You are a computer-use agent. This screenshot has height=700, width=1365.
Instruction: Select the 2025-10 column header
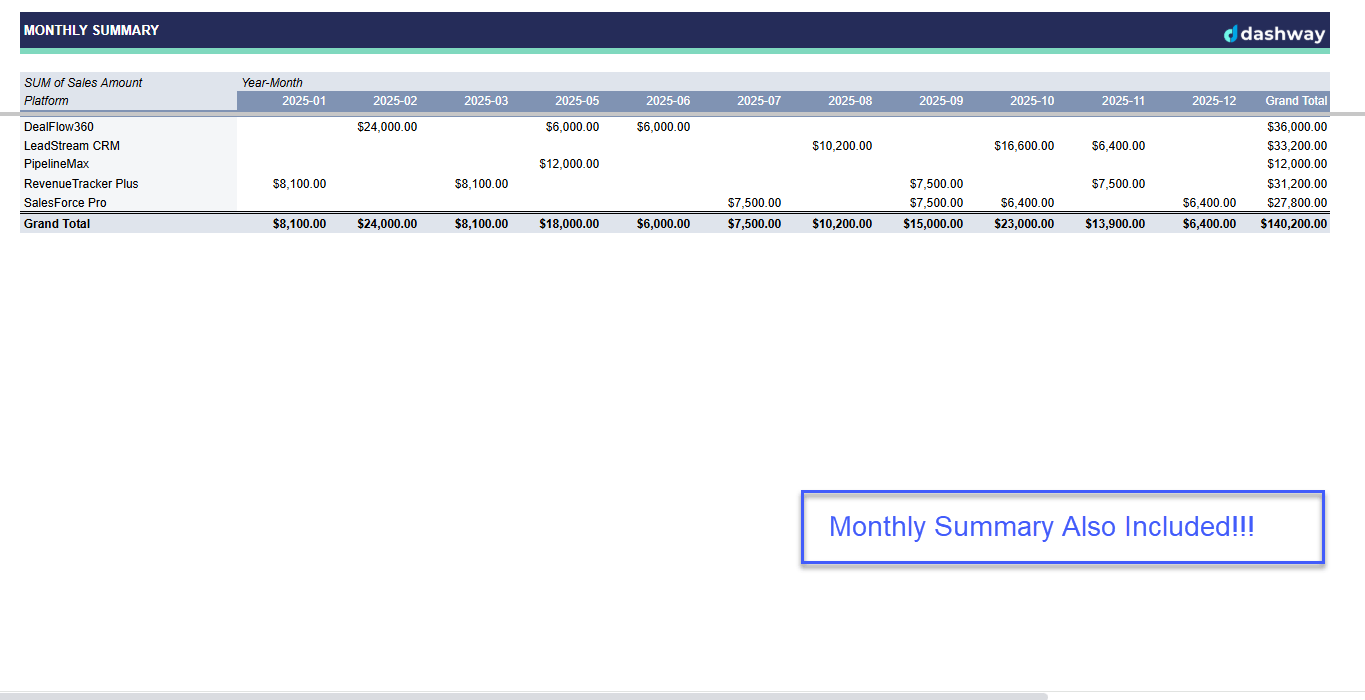(x=1032, y=101)
